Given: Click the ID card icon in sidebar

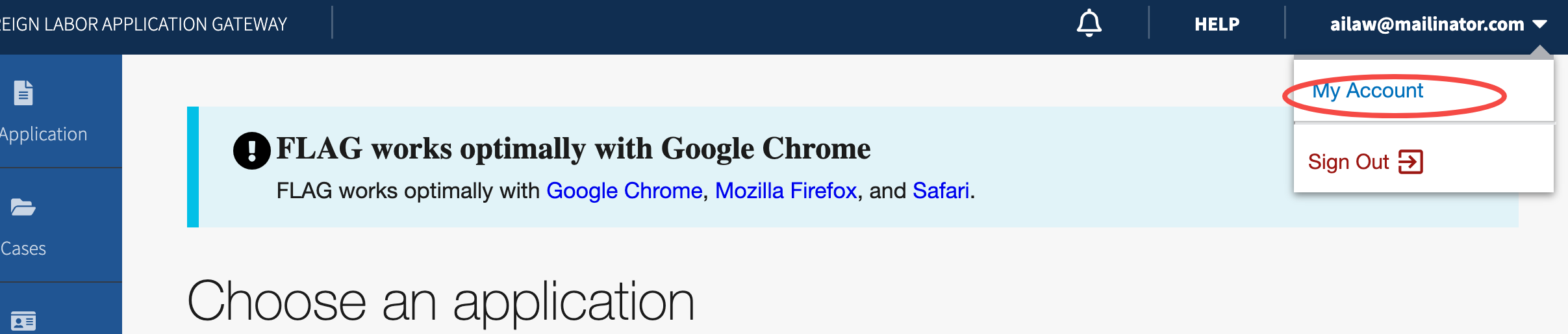Looking at the screenshot, I should 23,322.
